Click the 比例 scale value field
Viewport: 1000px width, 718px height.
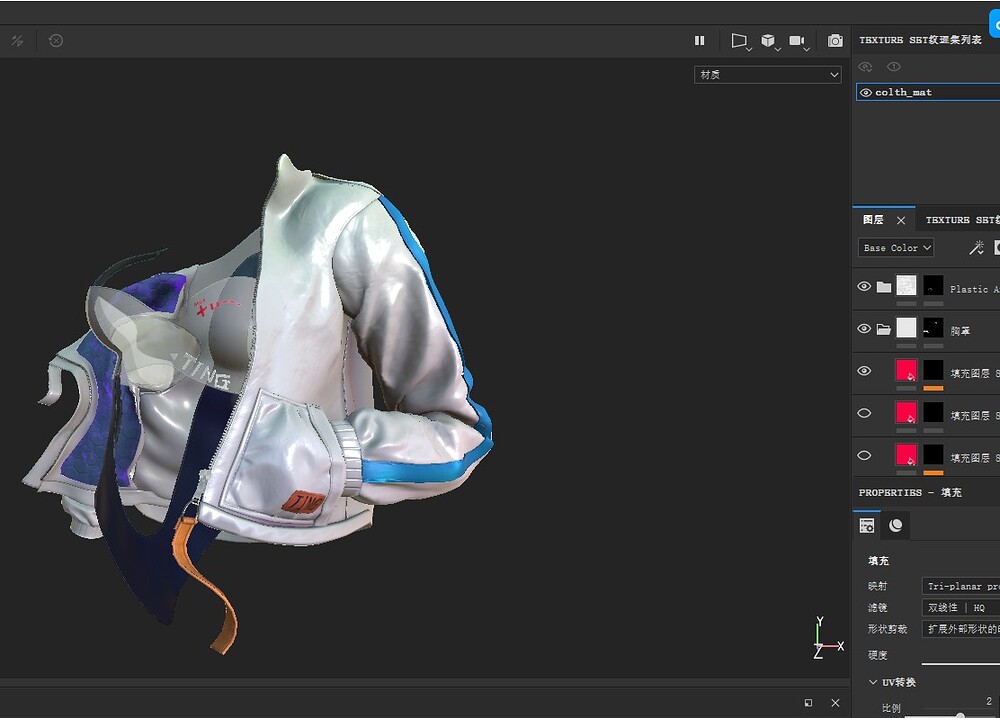989,701
